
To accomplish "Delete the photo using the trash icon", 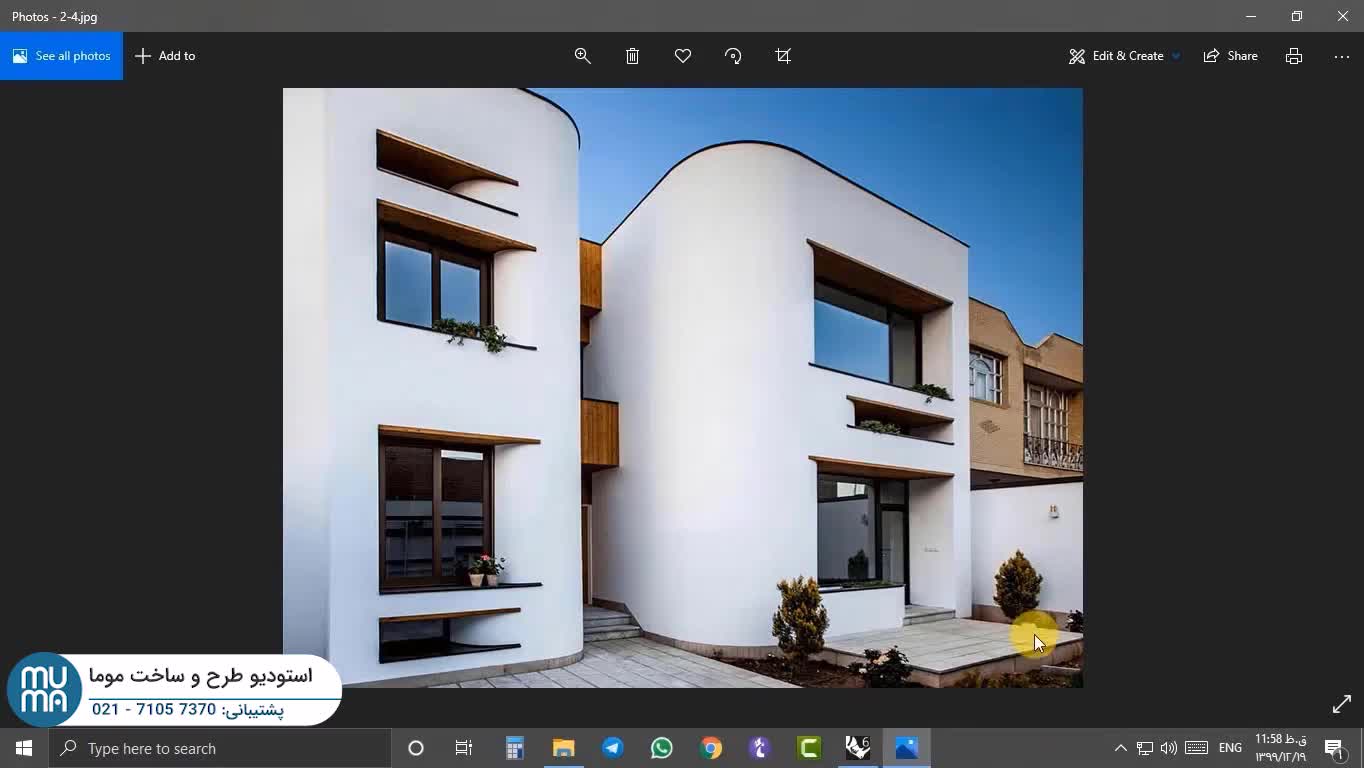I will pyautogui.click(x=633, y=56).
